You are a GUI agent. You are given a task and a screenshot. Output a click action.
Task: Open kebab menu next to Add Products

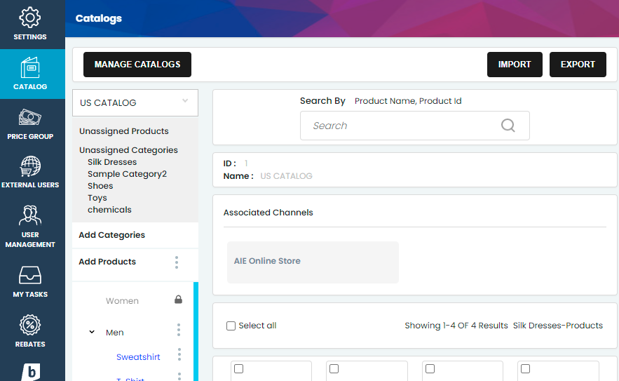(176, 262)
